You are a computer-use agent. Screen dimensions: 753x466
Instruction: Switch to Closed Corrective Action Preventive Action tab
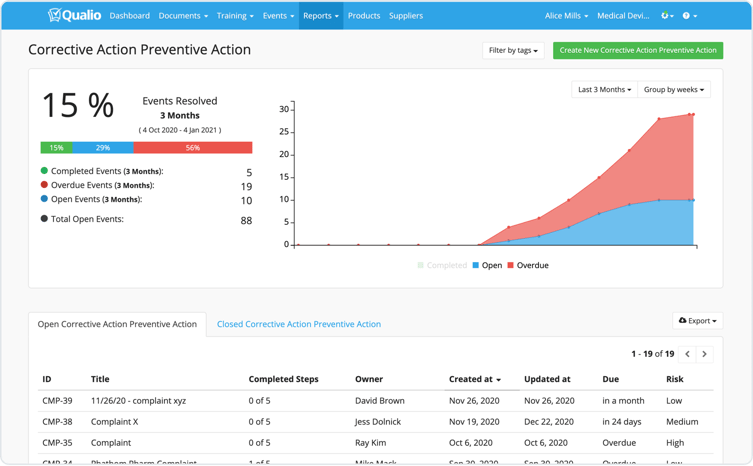coord(298,324)
